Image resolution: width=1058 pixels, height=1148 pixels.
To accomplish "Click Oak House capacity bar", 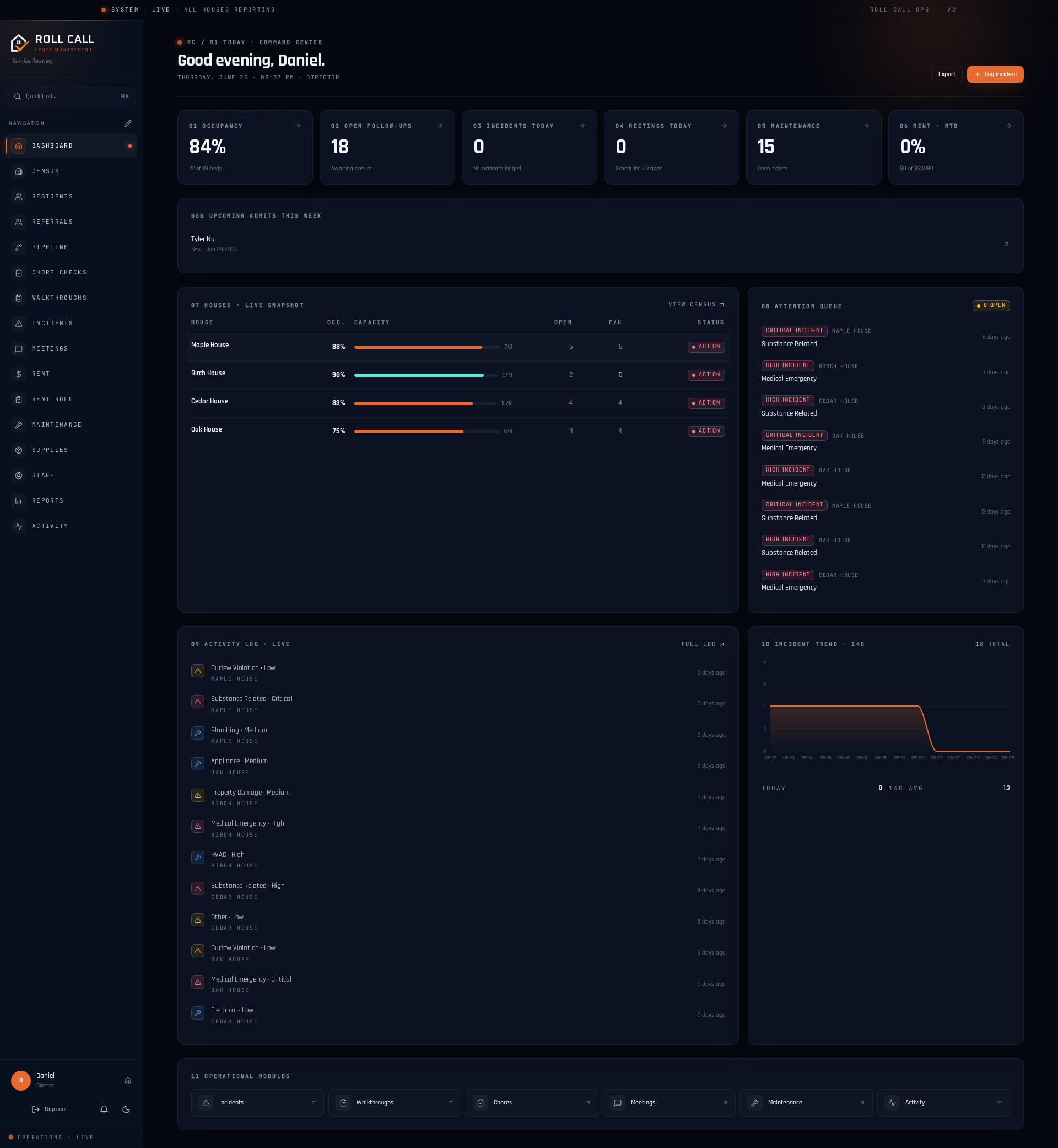I will click(x=427, y=431).
